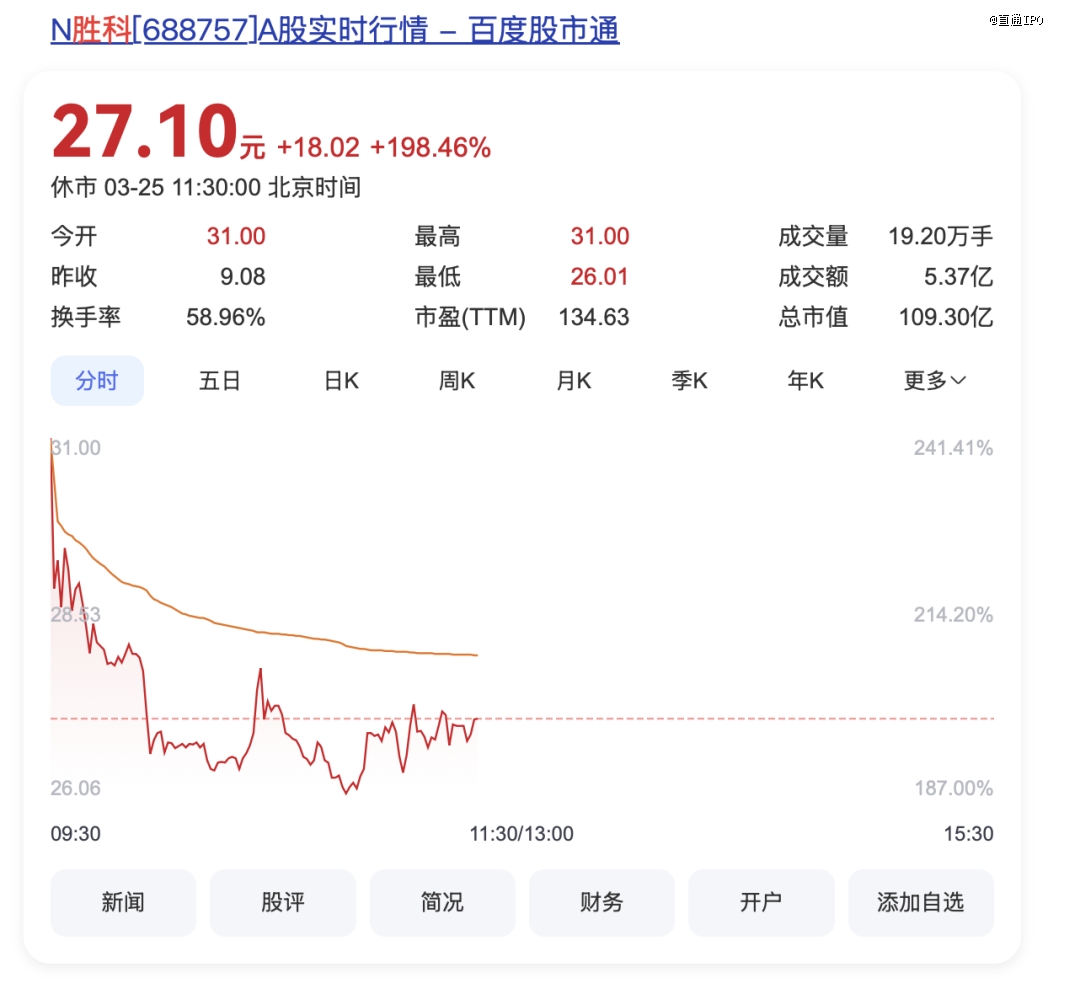Click the 总市值 109.30亿 value

point(945,318)
